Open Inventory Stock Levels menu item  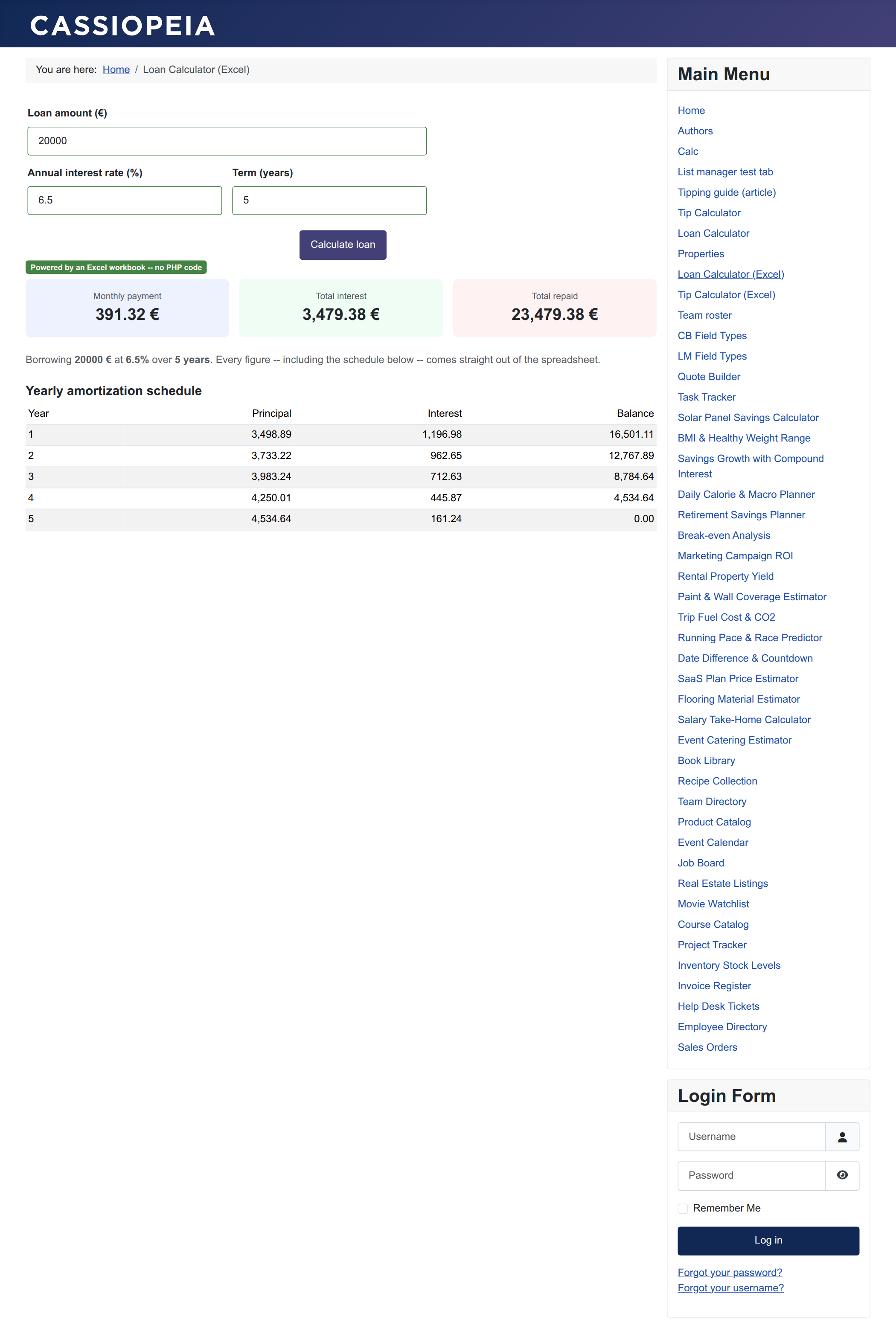729,965
